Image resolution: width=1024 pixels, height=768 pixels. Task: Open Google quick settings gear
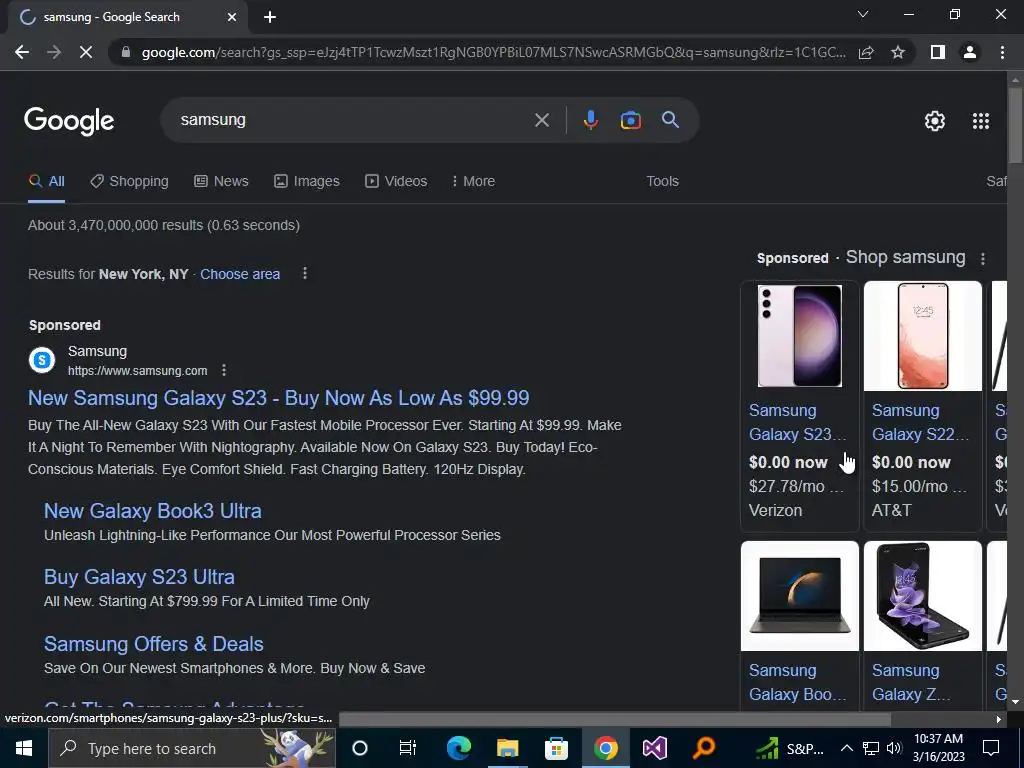935,121
